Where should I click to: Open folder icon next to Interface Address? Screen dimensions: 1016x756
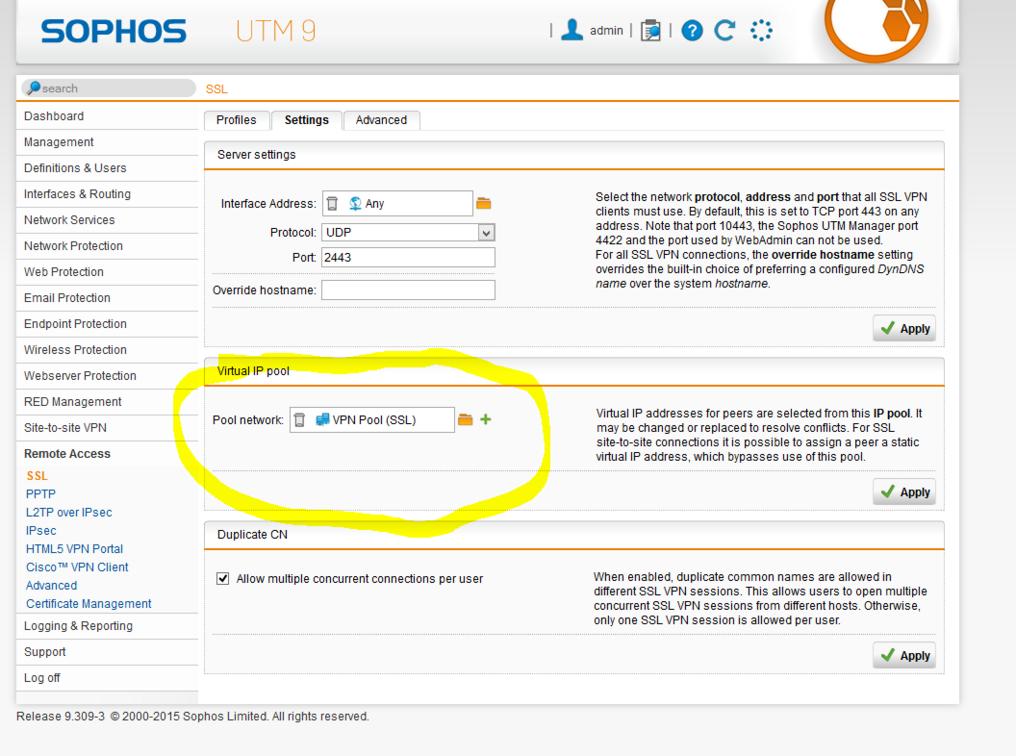click(483, 203)
